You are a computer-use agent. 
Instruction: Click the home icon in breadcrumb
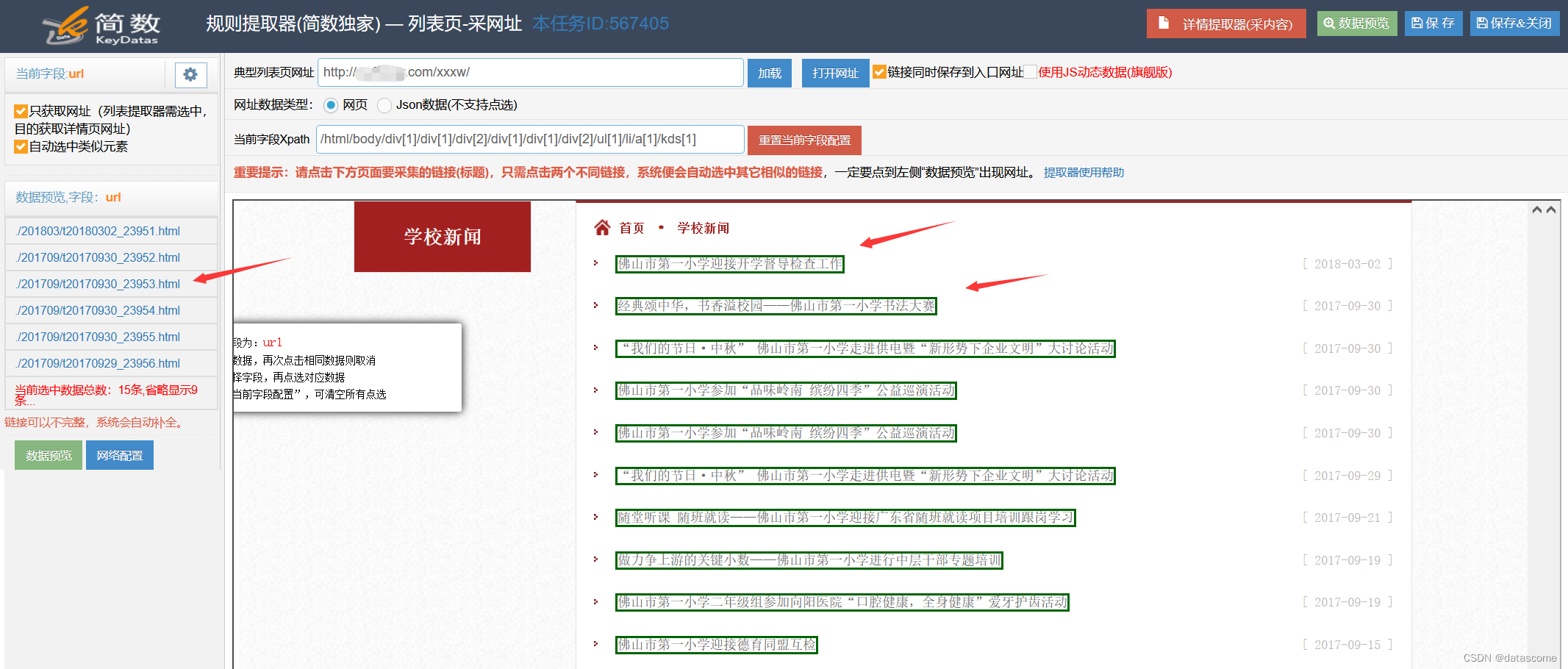point(602,228)
